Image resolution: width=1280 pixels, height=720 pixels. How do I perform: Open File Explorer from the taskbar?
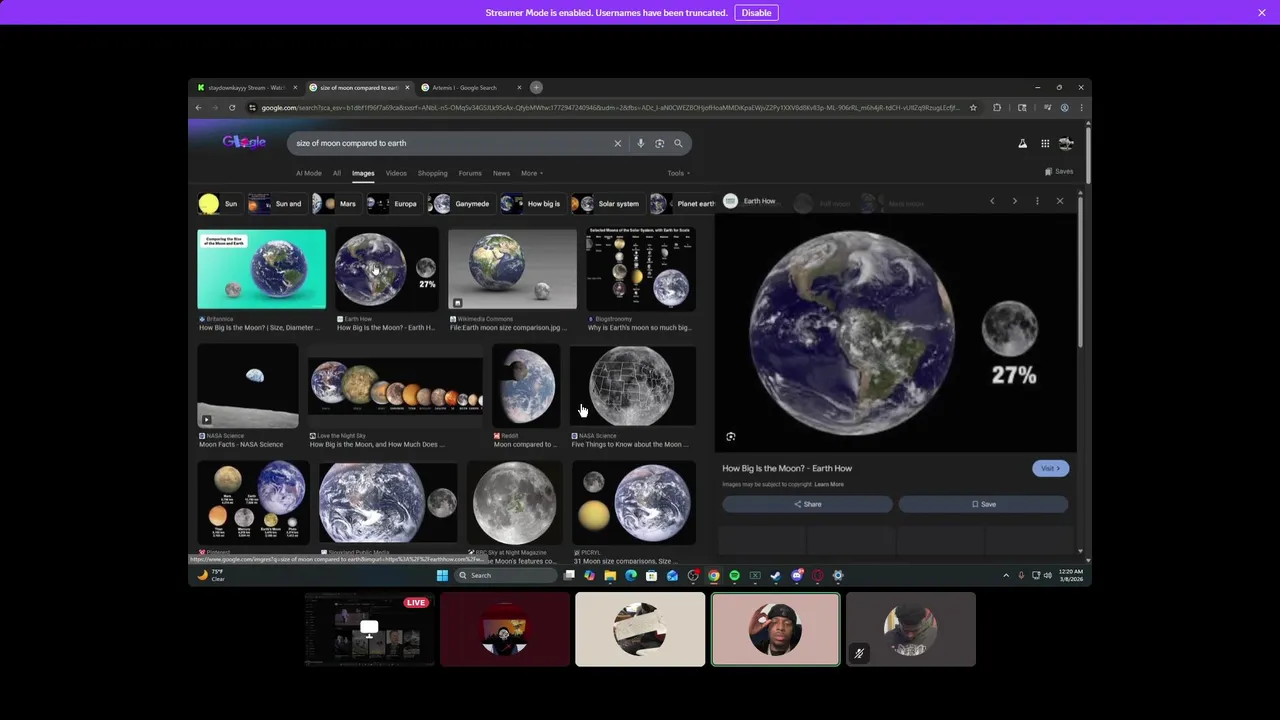click(x=610, y=575)
